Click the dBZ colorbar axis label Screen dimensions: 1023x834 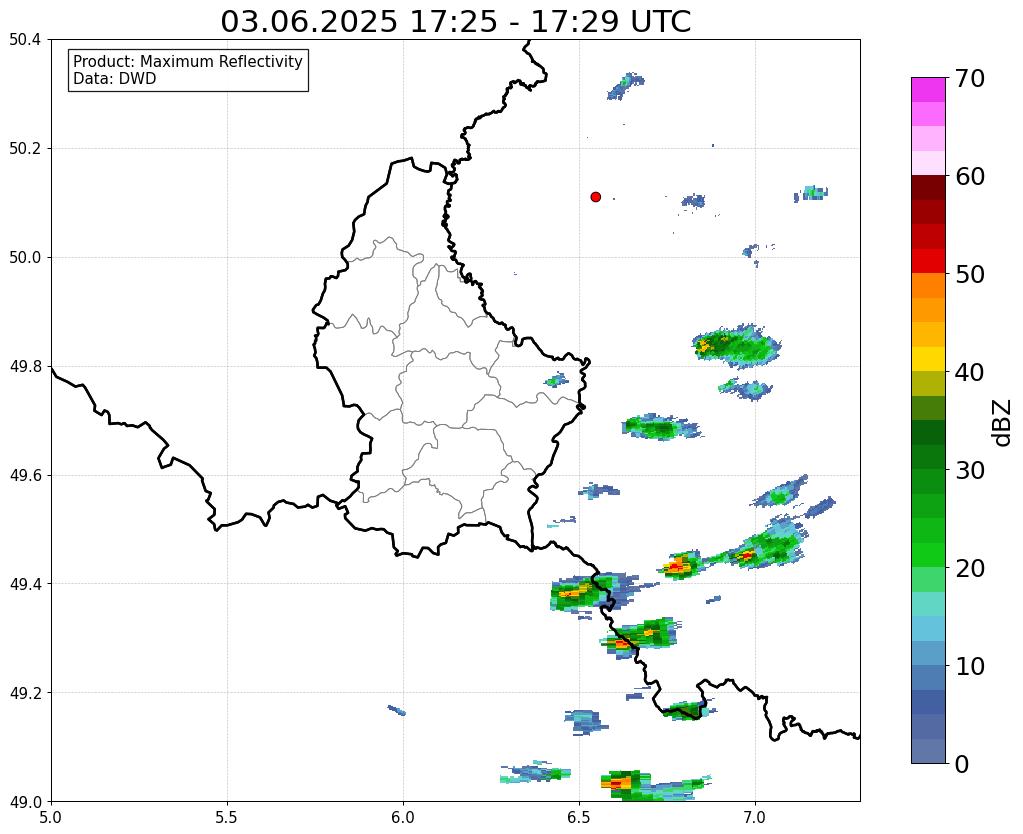click(1003, 423)
